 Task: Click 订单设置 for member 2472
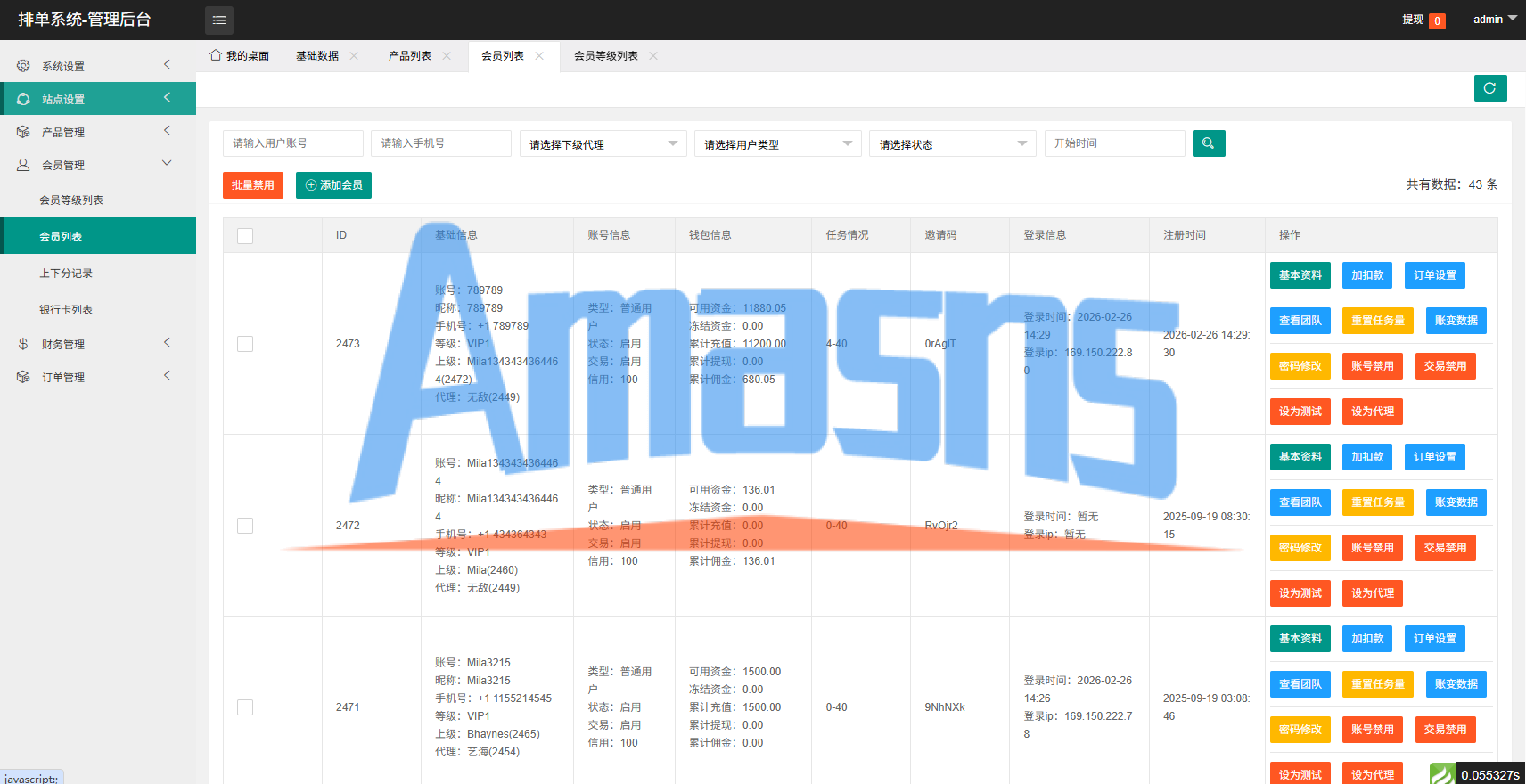1435,457
